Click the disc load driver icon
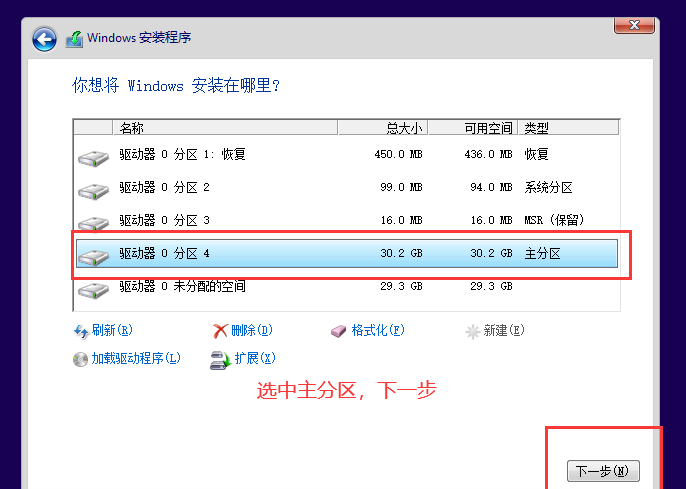The width and height of the screenshot is (686, 489). [x=80, y=360]
